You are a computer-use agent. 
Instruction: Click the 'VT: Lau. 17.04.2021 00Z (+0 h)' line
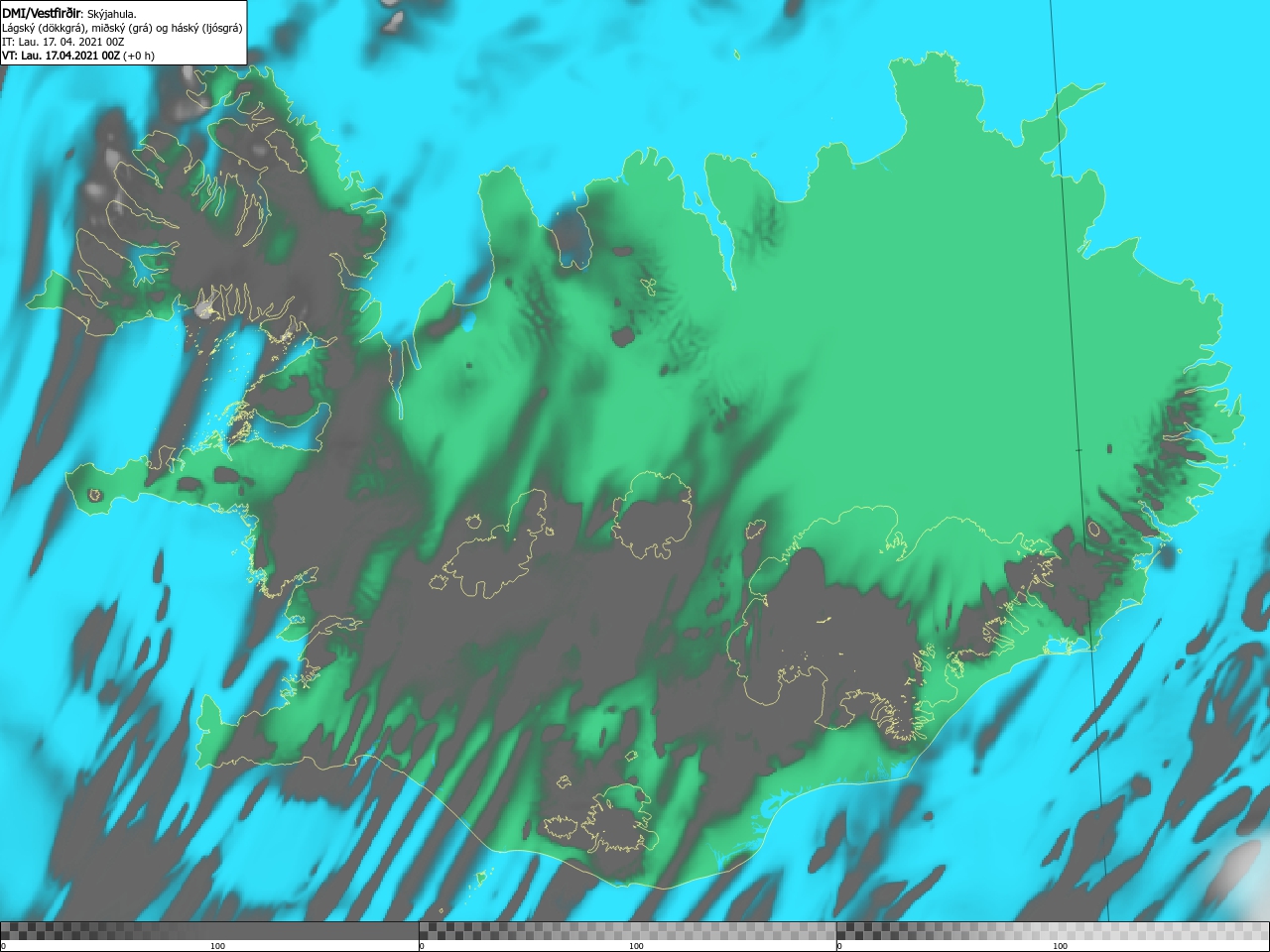pyautogui.click(x=78, y=56)
